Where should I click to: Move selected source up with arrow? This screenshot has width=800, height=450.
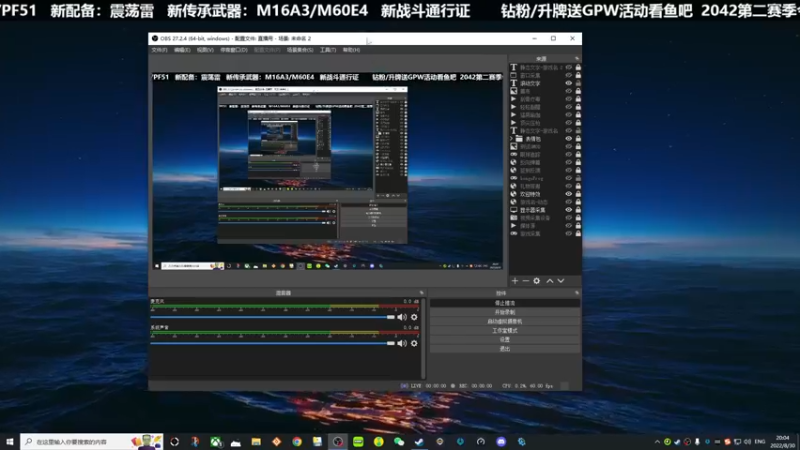tap(550, 281)
